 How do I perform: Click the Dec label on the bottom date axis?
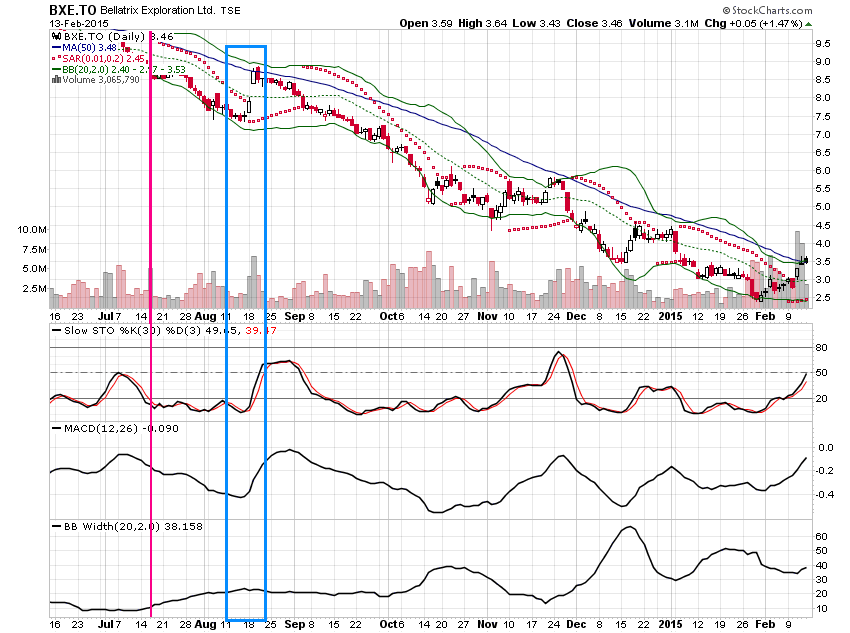click(576, 624)
